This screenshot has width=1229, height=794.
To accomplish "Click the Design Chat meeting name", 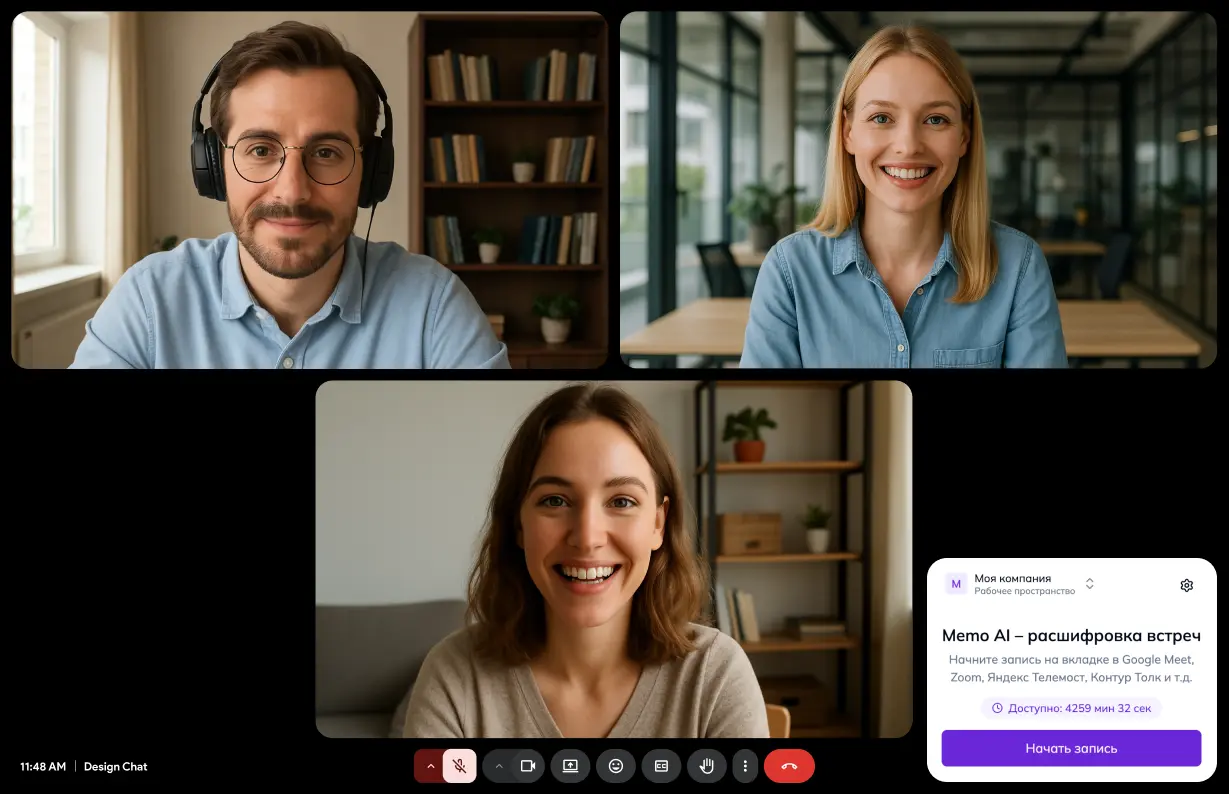I will (115, 767).
